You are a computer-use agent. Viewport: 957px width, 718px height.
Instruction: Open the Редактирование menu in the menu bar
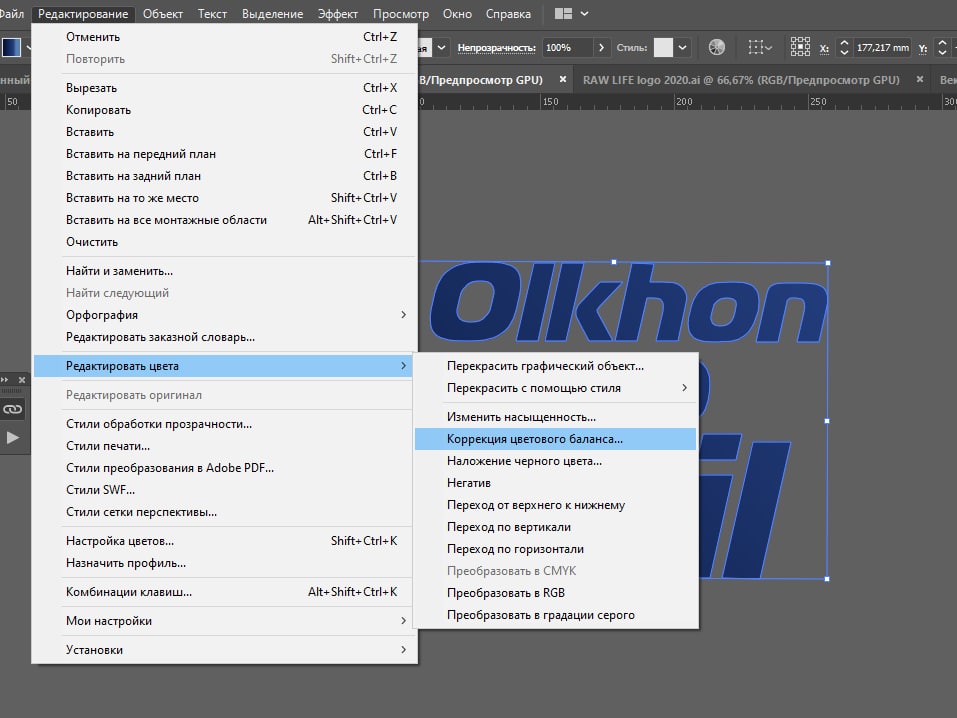click(83, 13)
